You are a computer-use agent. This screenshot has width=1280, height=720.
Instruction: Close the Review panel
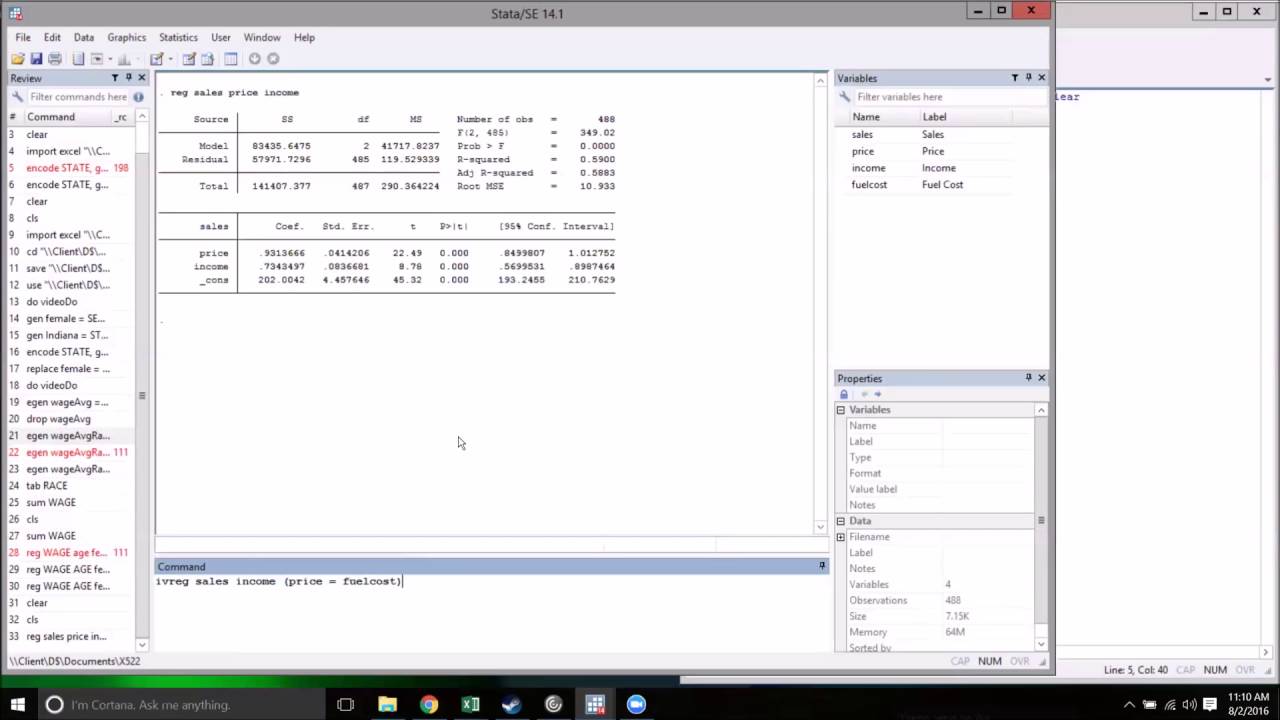point(141,78)
